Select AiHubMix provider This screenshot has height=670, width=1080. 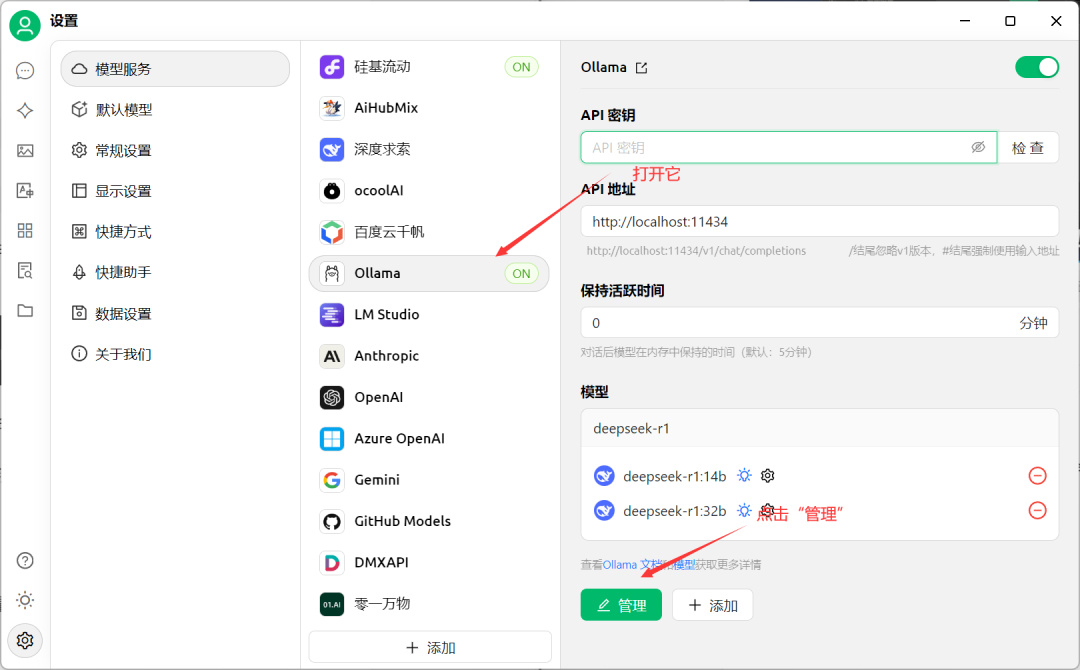(x=428, y=108)
